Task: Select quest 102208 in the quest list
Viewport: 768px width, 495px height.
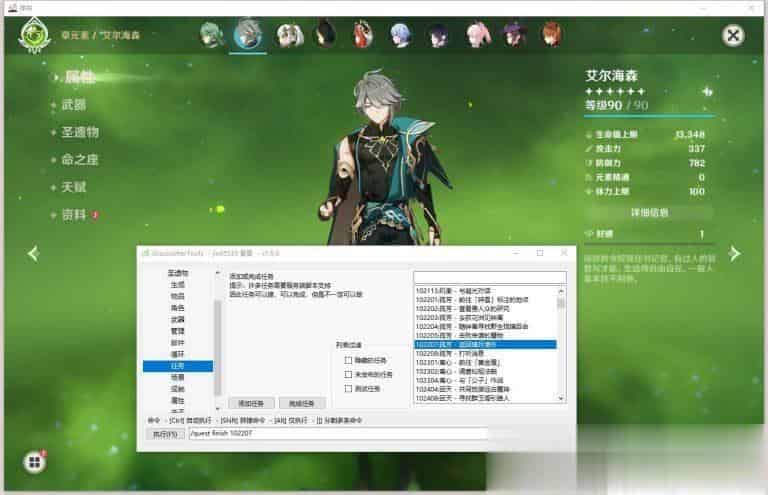Action: click(x=485, y=353)
